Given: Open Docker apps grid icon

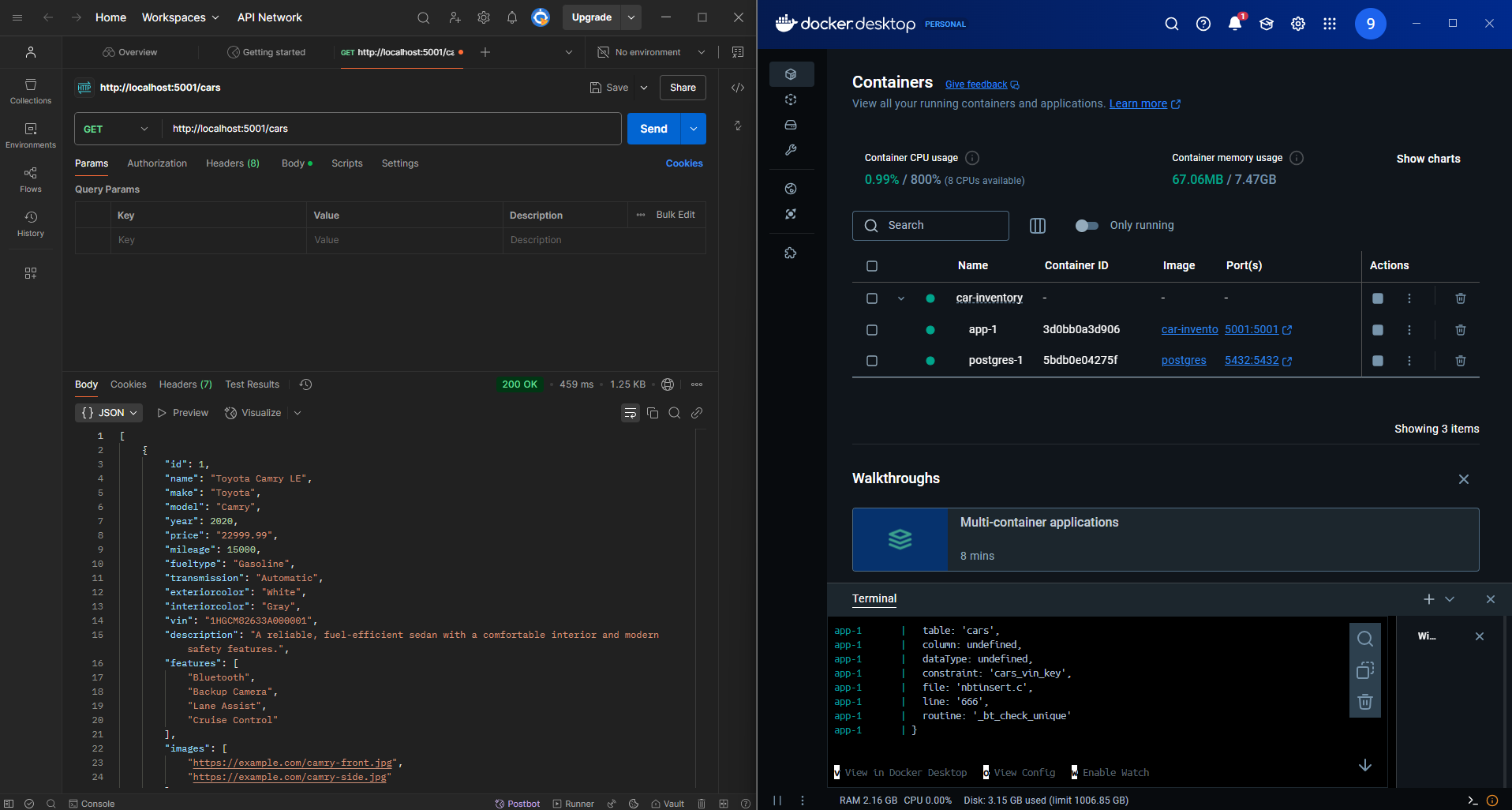Looking at the screenshot, I should (1330, 24).
